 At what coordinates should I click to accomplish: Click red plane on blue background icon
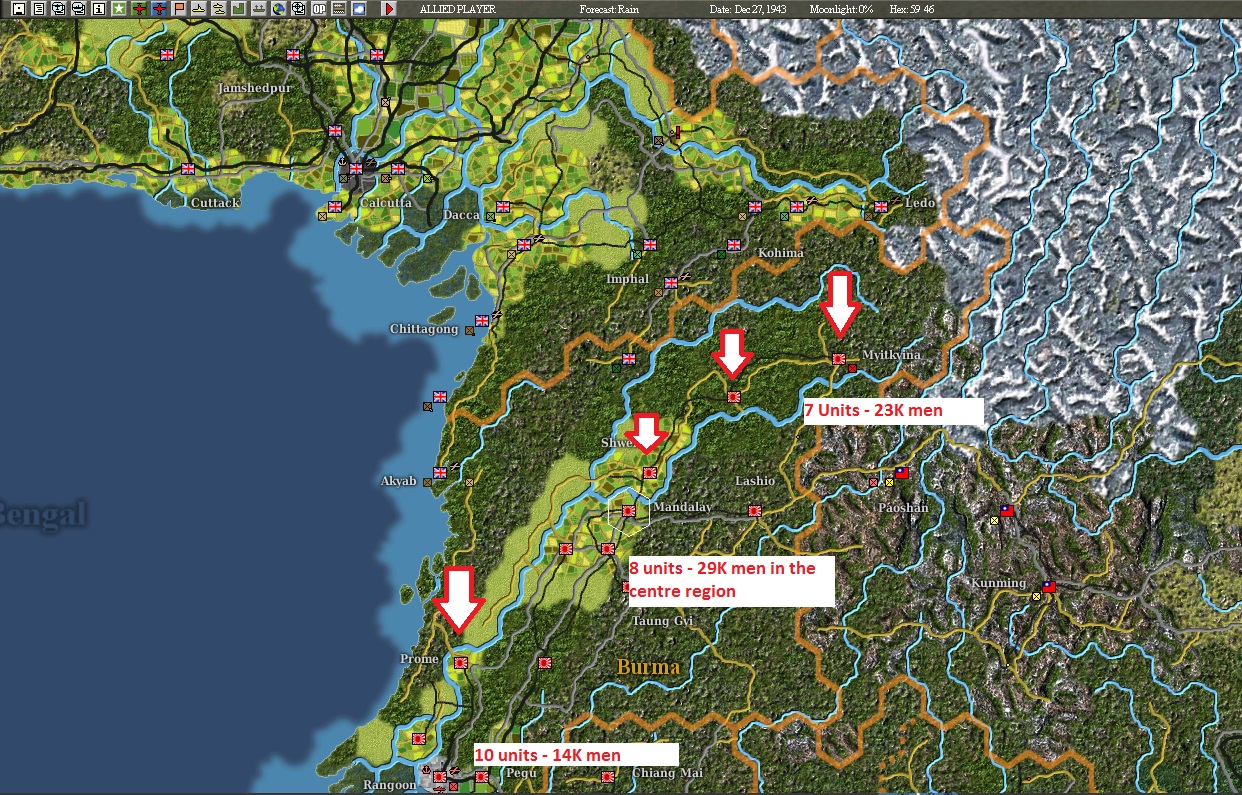[x=159, y=9]
